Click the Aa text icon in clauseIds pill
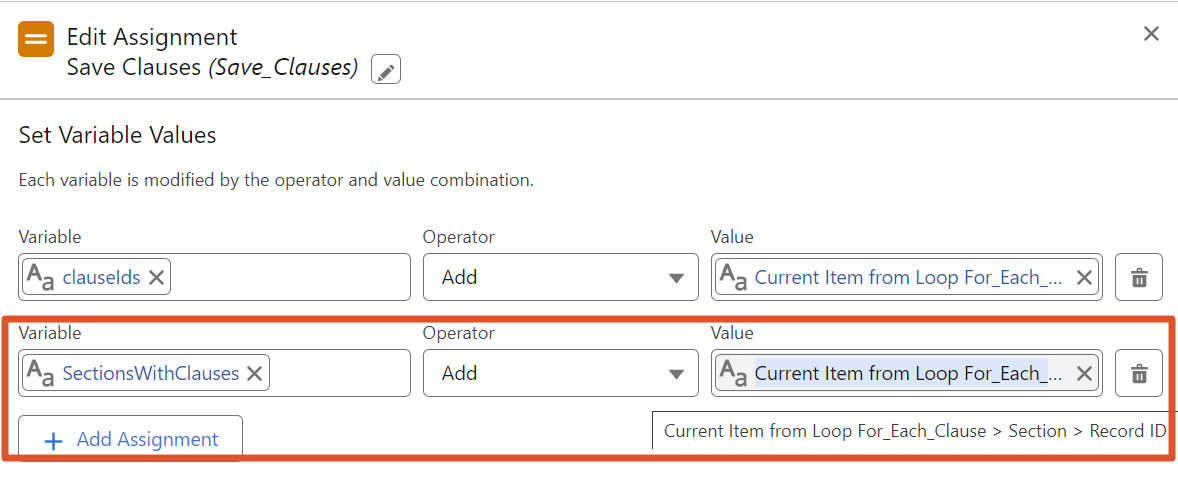Screen dimensions: 1178x485 click(41, 277)
